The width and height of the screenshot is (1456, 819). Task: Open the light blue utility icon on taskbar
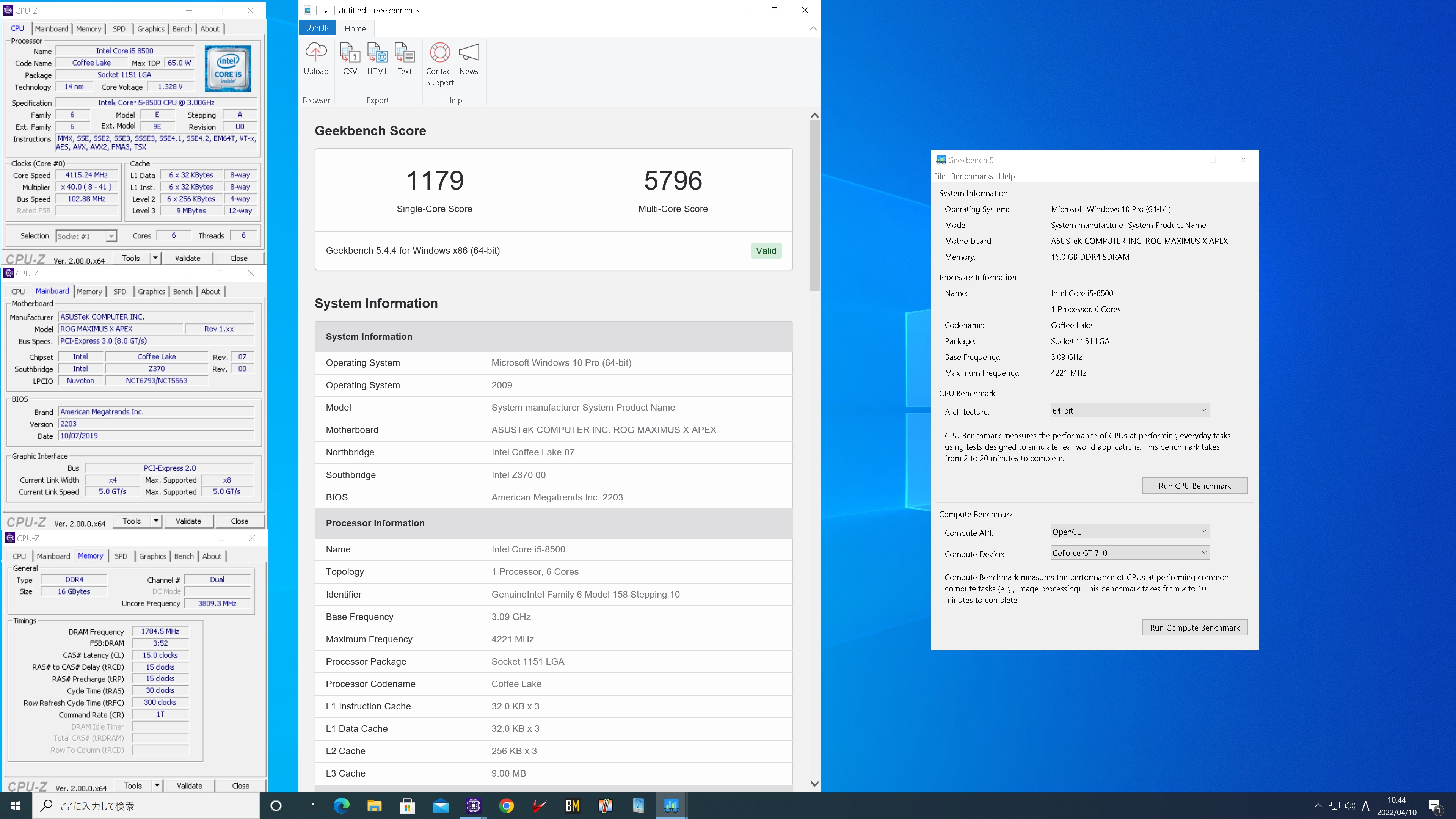pos(638,805)
